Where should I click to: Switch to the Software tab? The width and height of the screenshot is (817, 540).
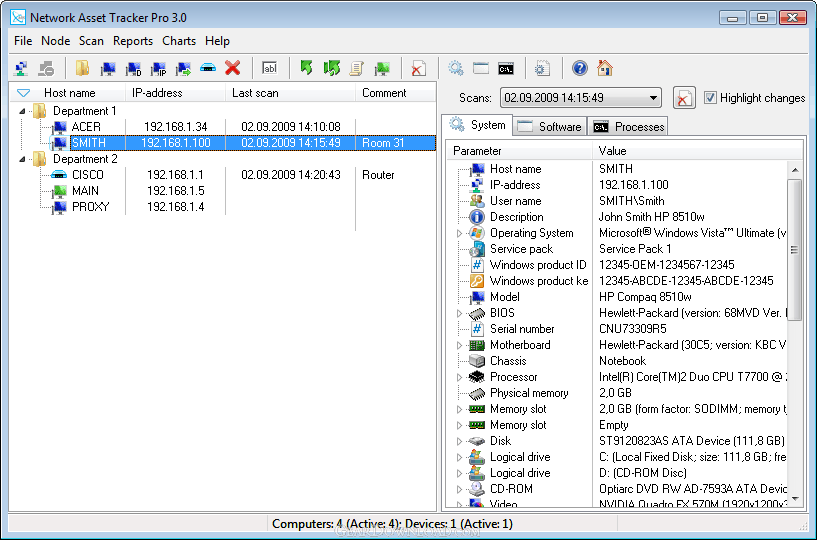[550, 127]
